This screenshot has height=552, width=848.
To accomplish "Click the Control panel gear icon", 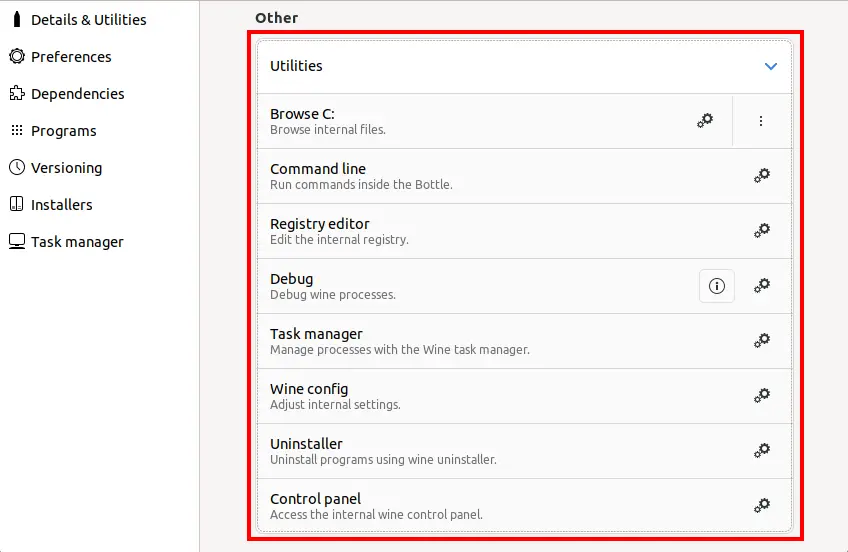I will (x=762, y=506).
